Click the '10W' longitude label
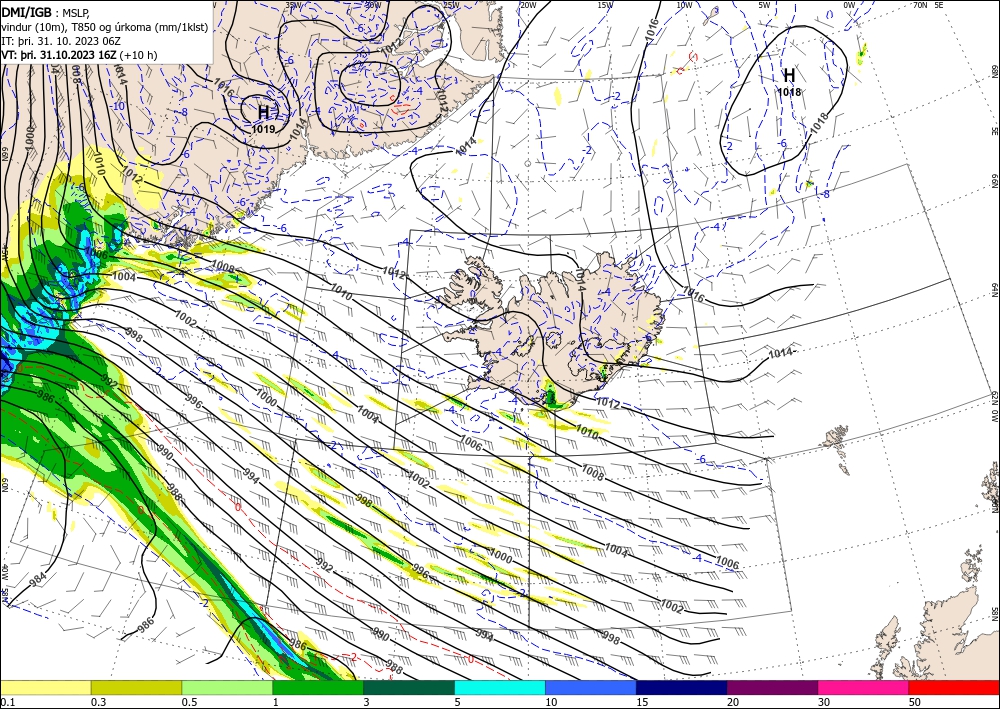The height and width of the screenshot is (709, 1000). click(x=684, y=5)
